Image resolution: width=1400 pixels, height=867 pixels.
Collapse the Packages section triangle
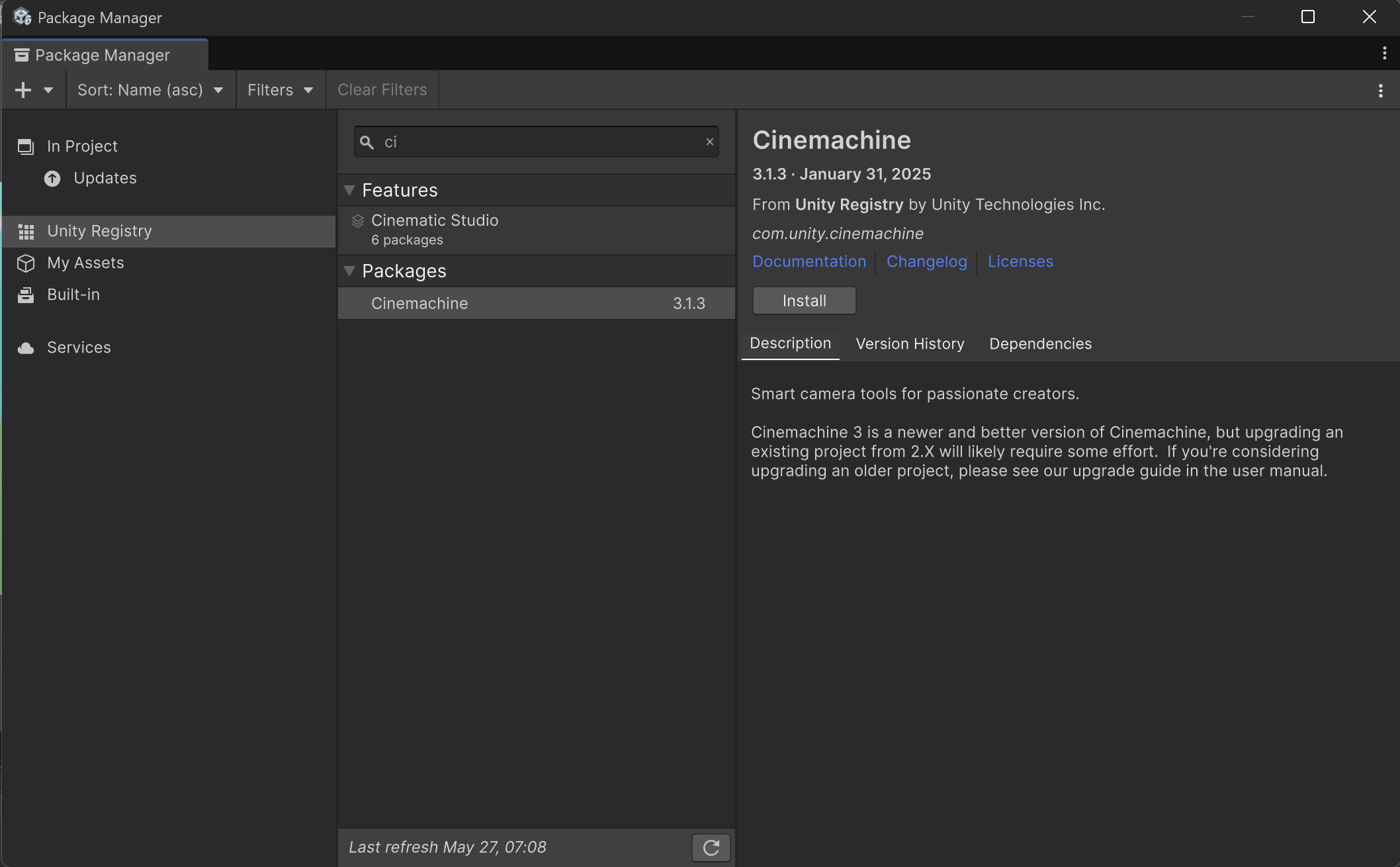[x=349, y=271]
